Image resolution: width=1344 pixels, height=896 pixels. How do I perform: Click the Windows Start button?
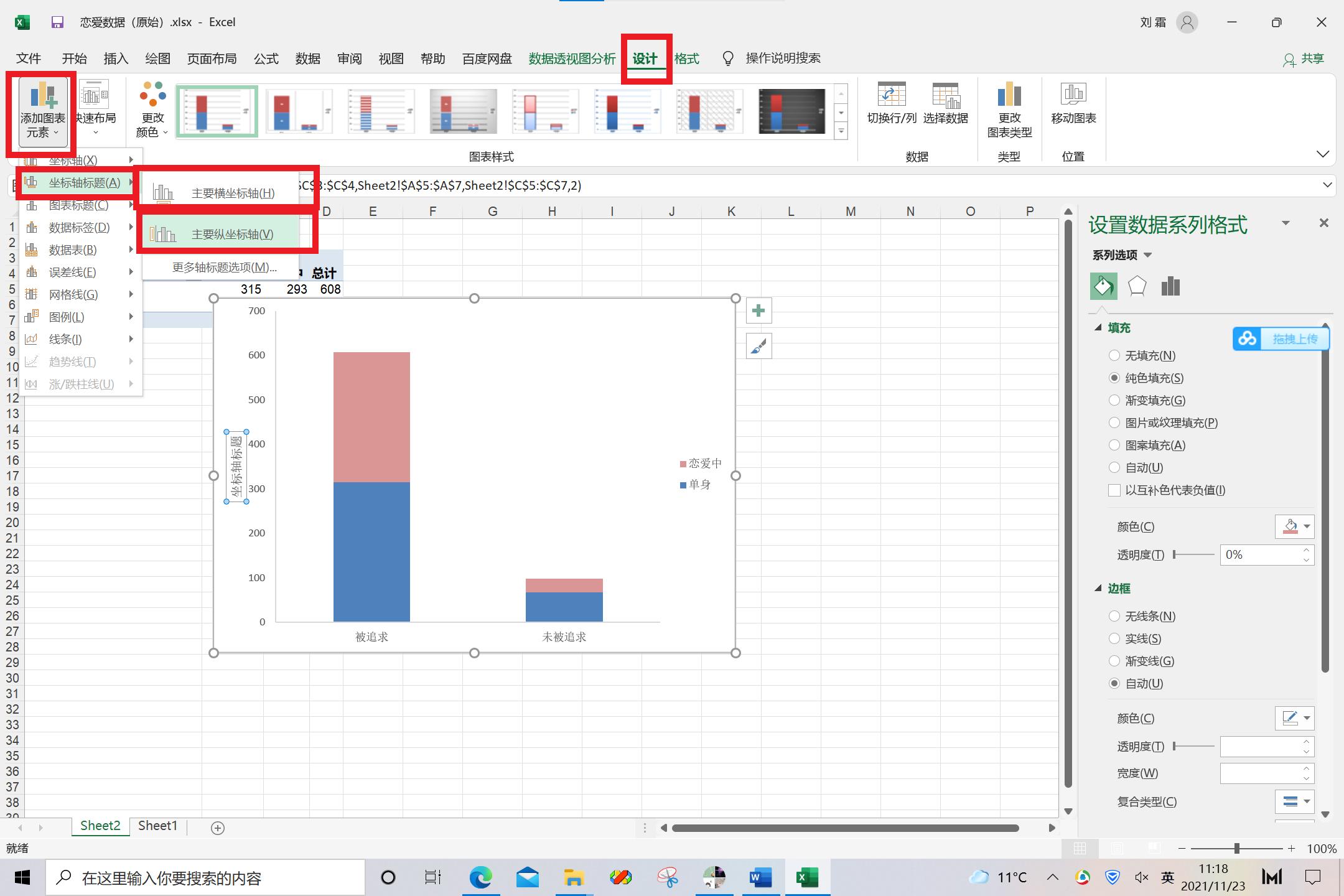point(22,877)
